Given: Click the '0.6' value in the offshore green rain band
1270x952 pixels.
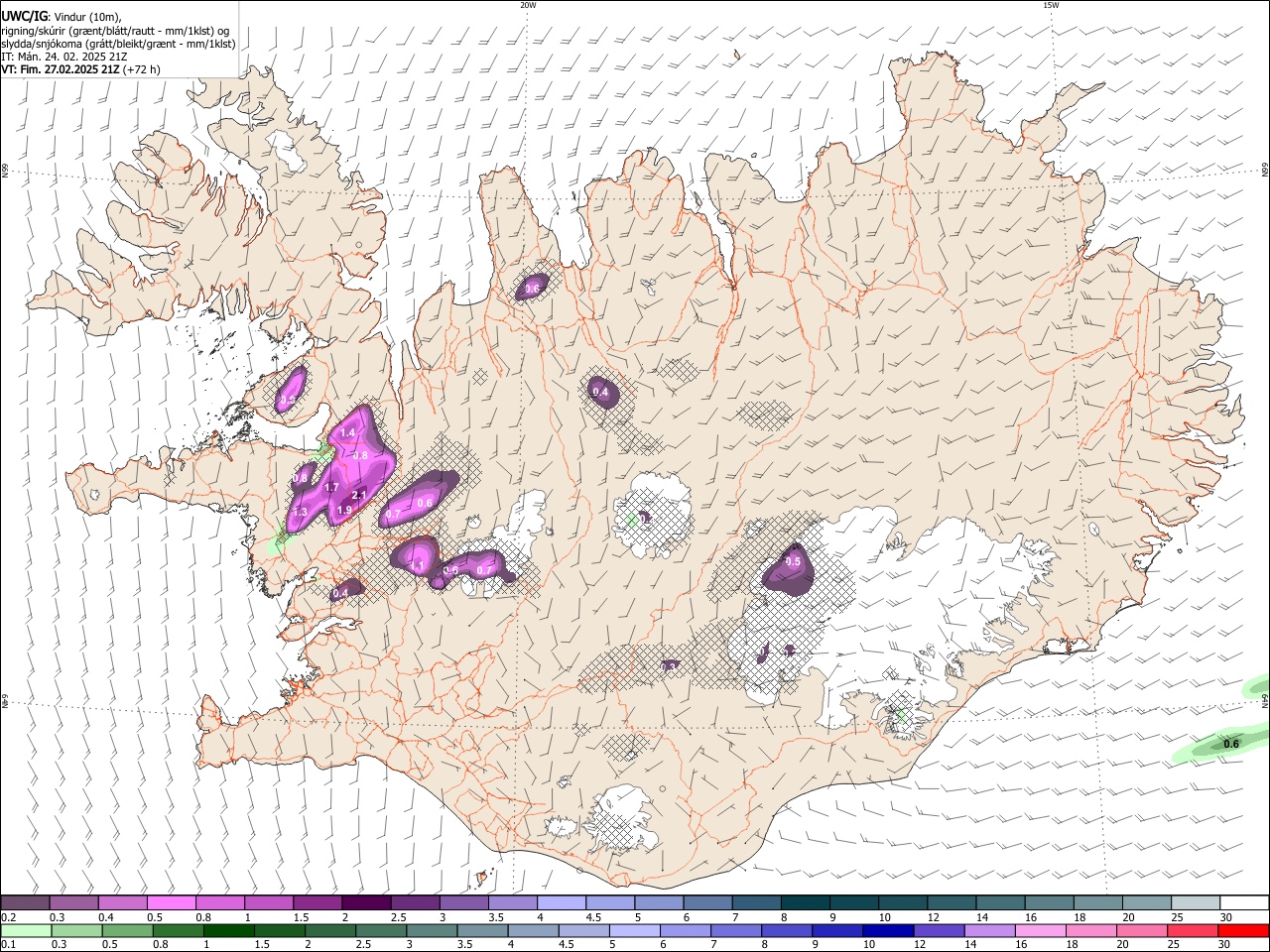Looking at the screenshot, I should 1231,744.
